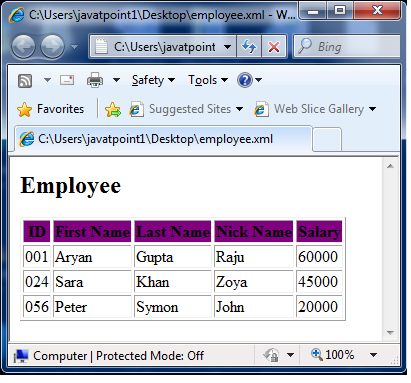
Task: Click the Bing search box
Action: [347, 46]
